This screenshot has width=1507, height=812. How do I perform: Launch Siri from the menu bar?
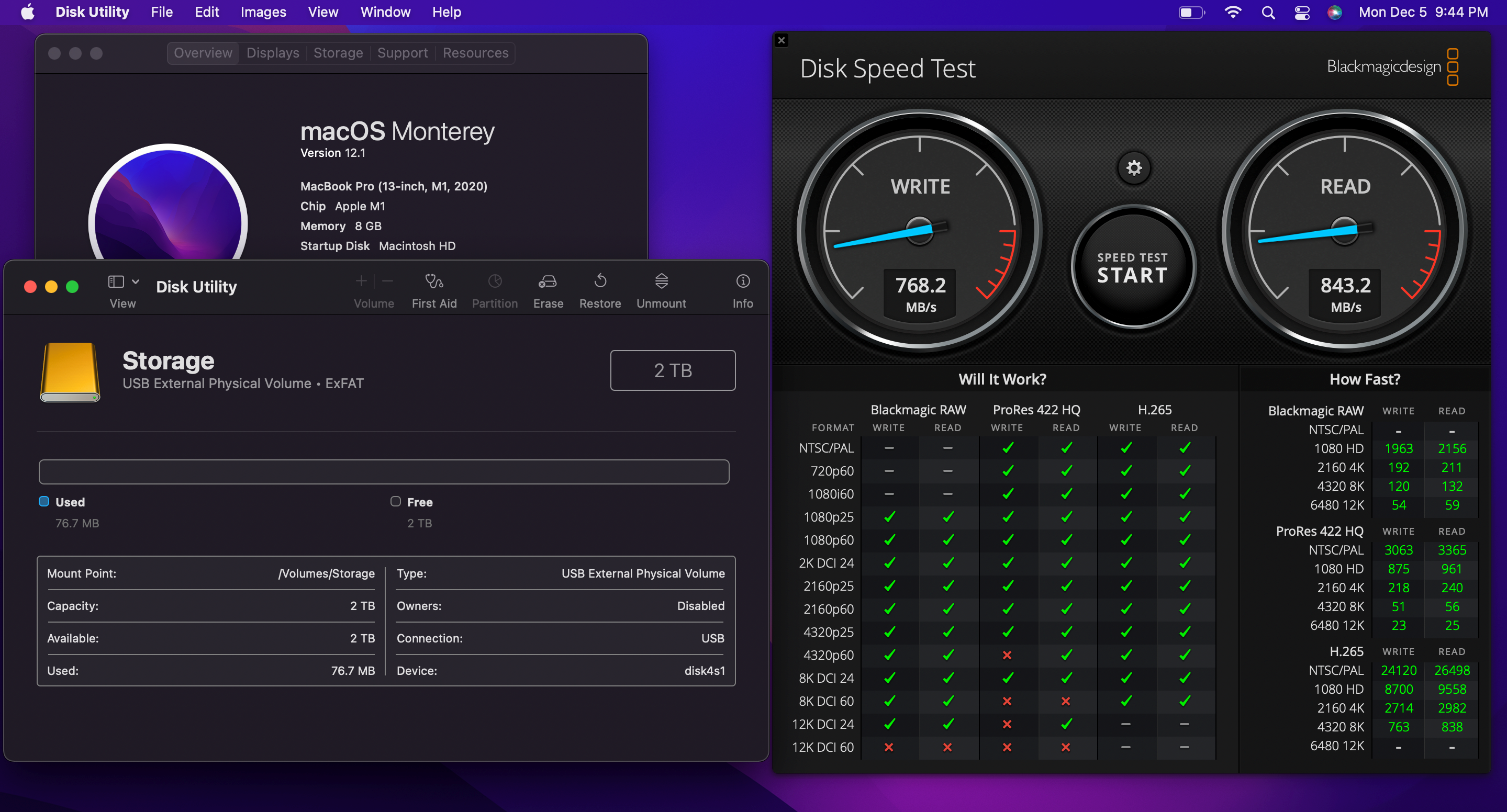tap(1334, 12)
